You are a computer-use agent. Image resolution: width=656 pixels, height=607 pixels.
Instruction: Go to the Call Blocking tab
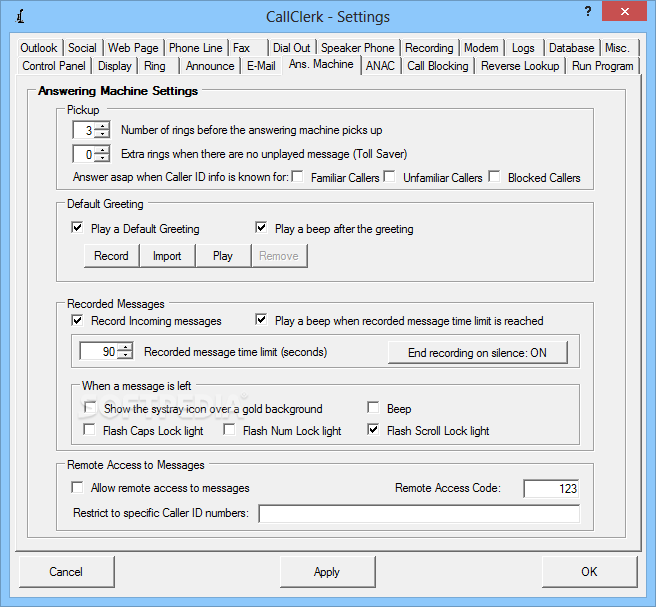coord(438,66)
